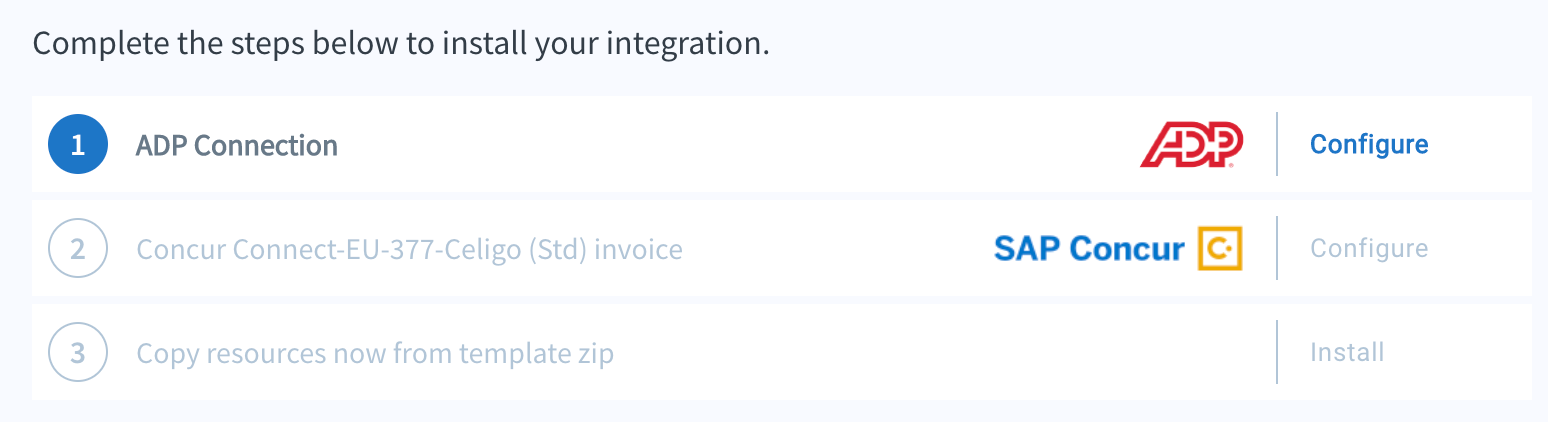Click the blue step 1 circle
Viewport: 1548px width, 422px height.
(x=78, y=144)
